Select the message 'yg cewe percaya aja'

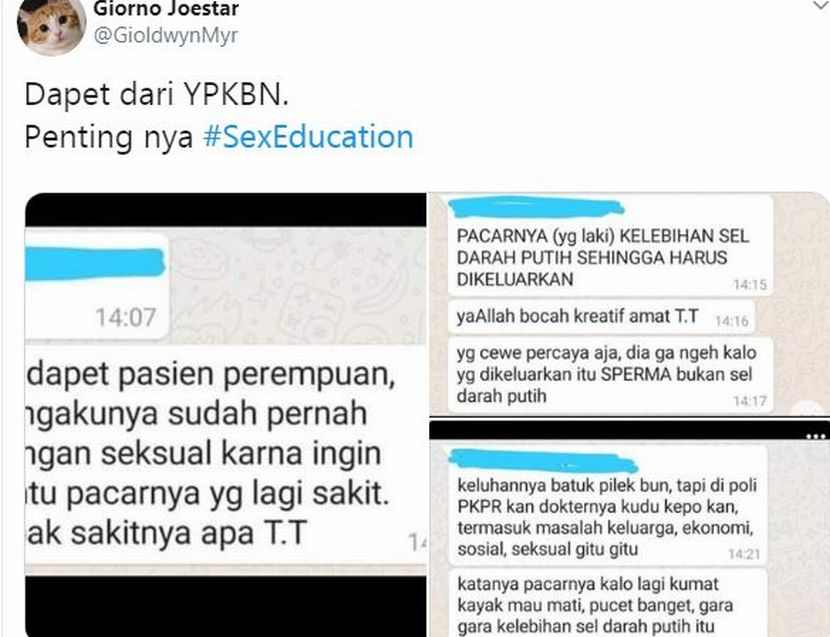[x=610, y=375]
